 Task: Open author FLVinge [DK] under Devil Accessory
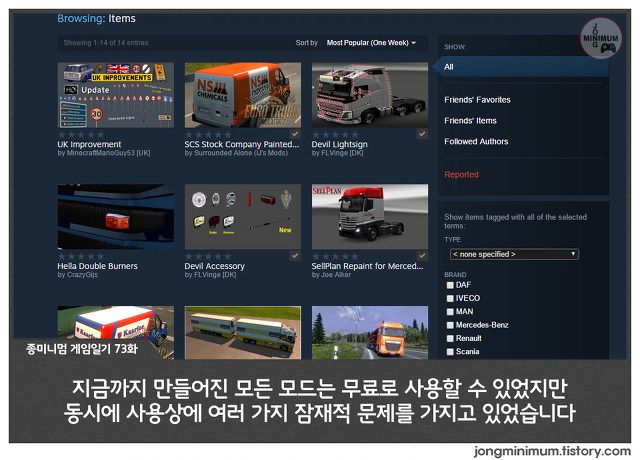[x=215, y=275]
